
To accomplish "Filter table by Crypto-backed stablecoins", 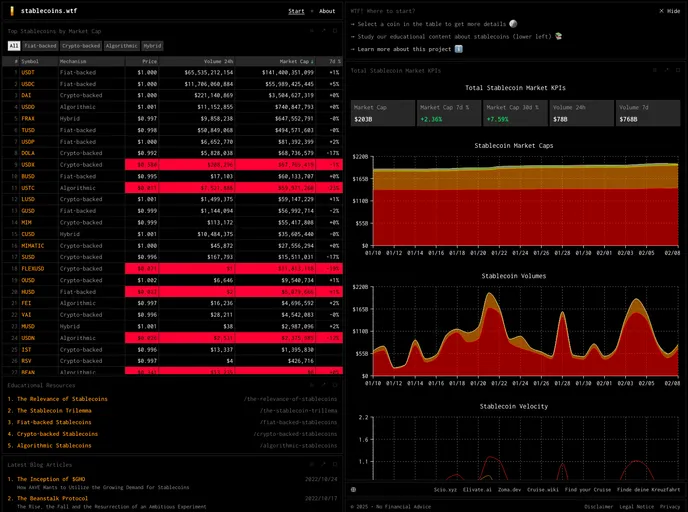I will point(81,46).
